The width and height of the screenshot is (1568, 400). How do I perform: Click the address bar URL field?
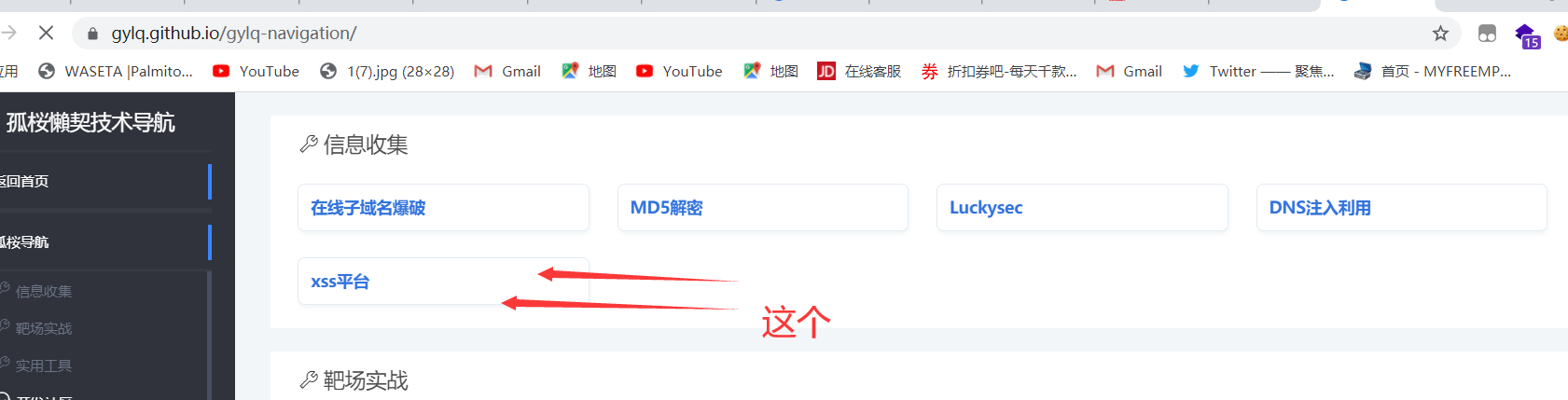click(746, 34)
